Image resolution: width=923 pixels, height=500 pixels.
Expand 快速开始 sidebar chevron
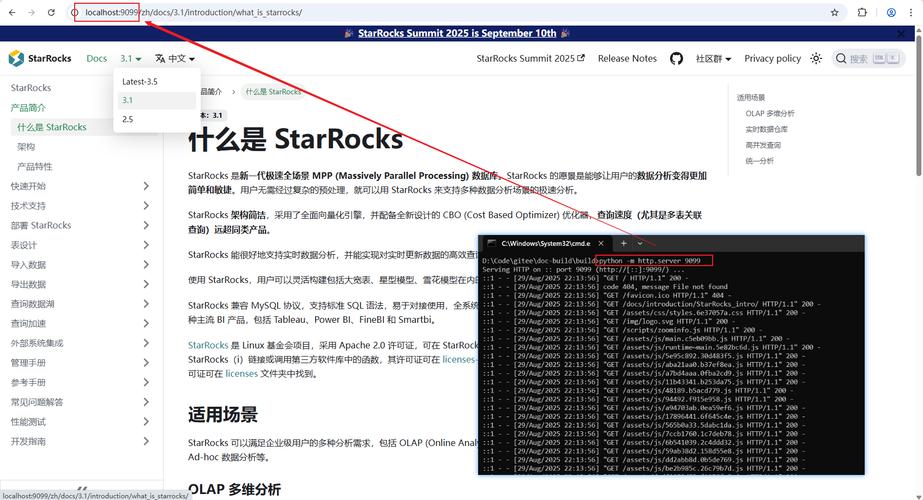(146, 186)
